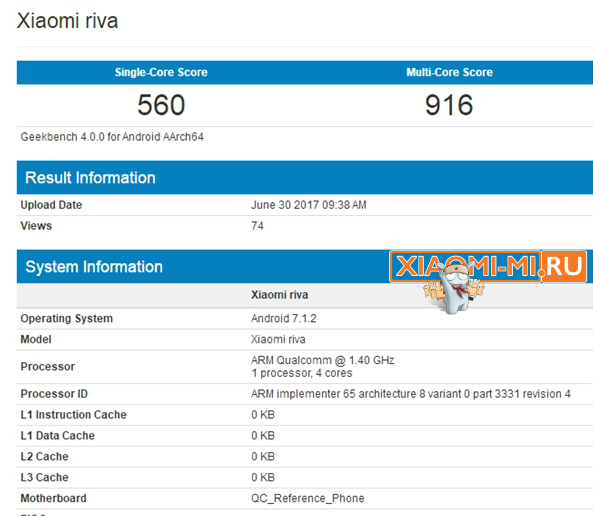Click the L1 Data Cache label
593x516 pixels.
pyautogui.click(x=57, y=435)
